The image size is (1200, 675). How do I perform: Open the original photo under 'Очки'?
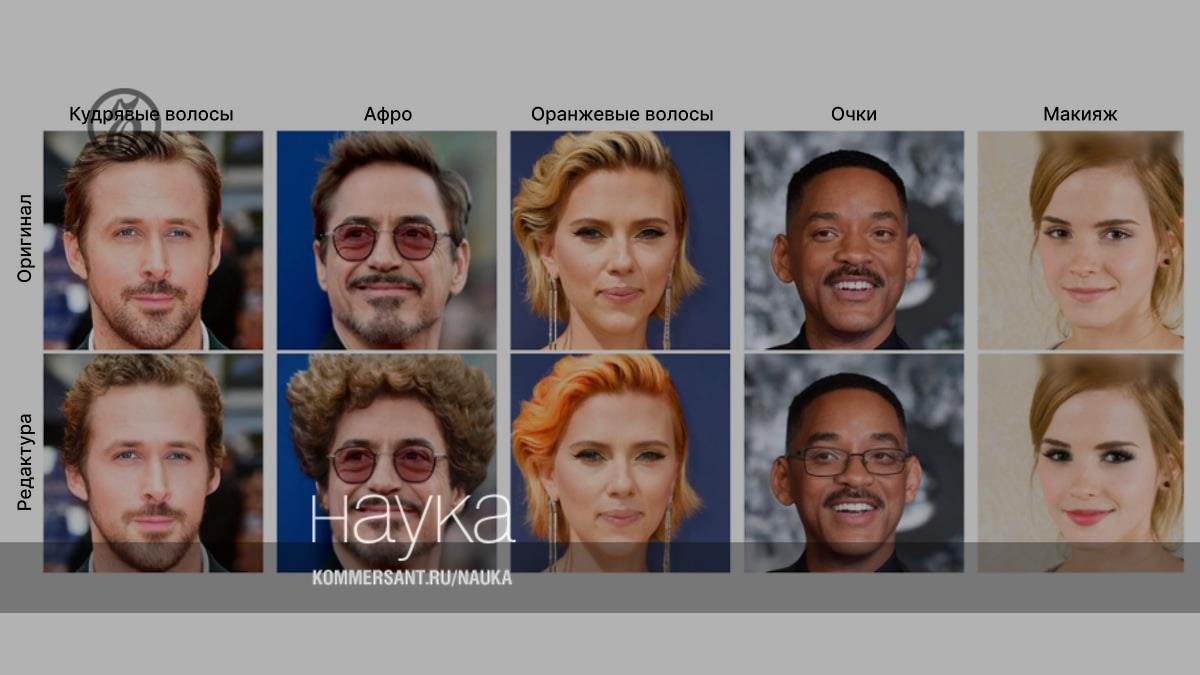[x=854, y=240]
